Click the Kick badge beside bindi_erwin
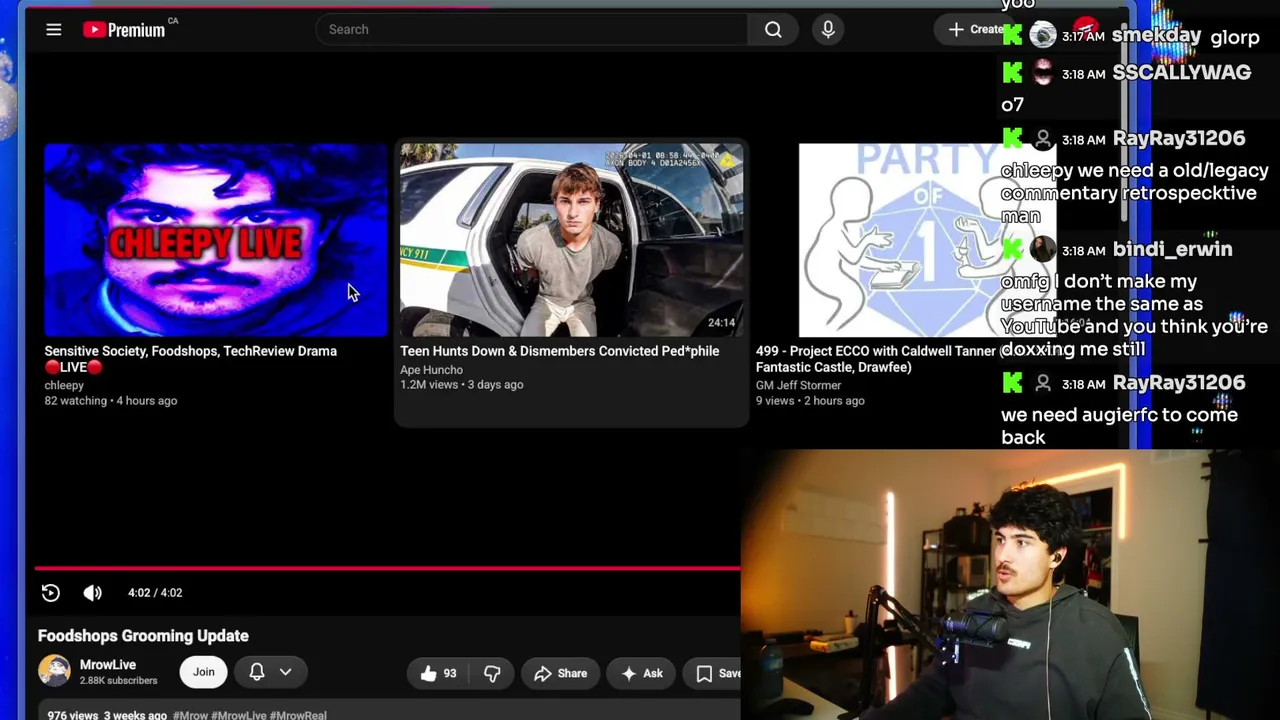Screen dimensions: 1280x720 tap(1012, 250)
